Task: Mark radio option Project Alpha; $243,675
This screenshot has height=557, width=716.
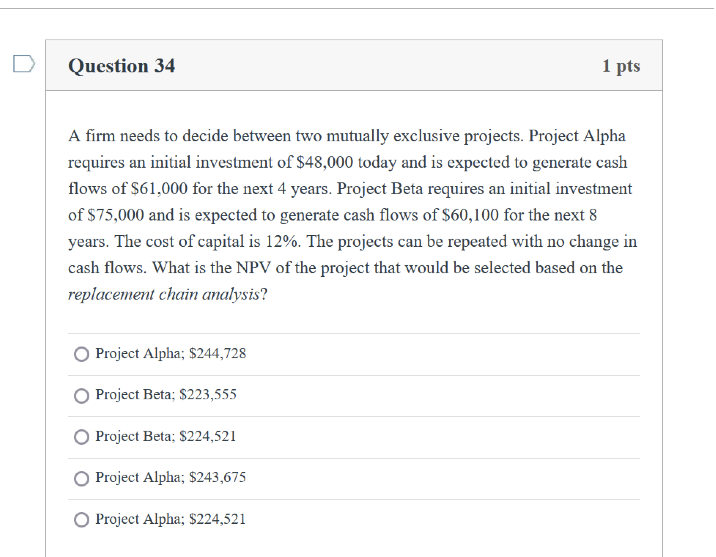Action: coord(81,478)
